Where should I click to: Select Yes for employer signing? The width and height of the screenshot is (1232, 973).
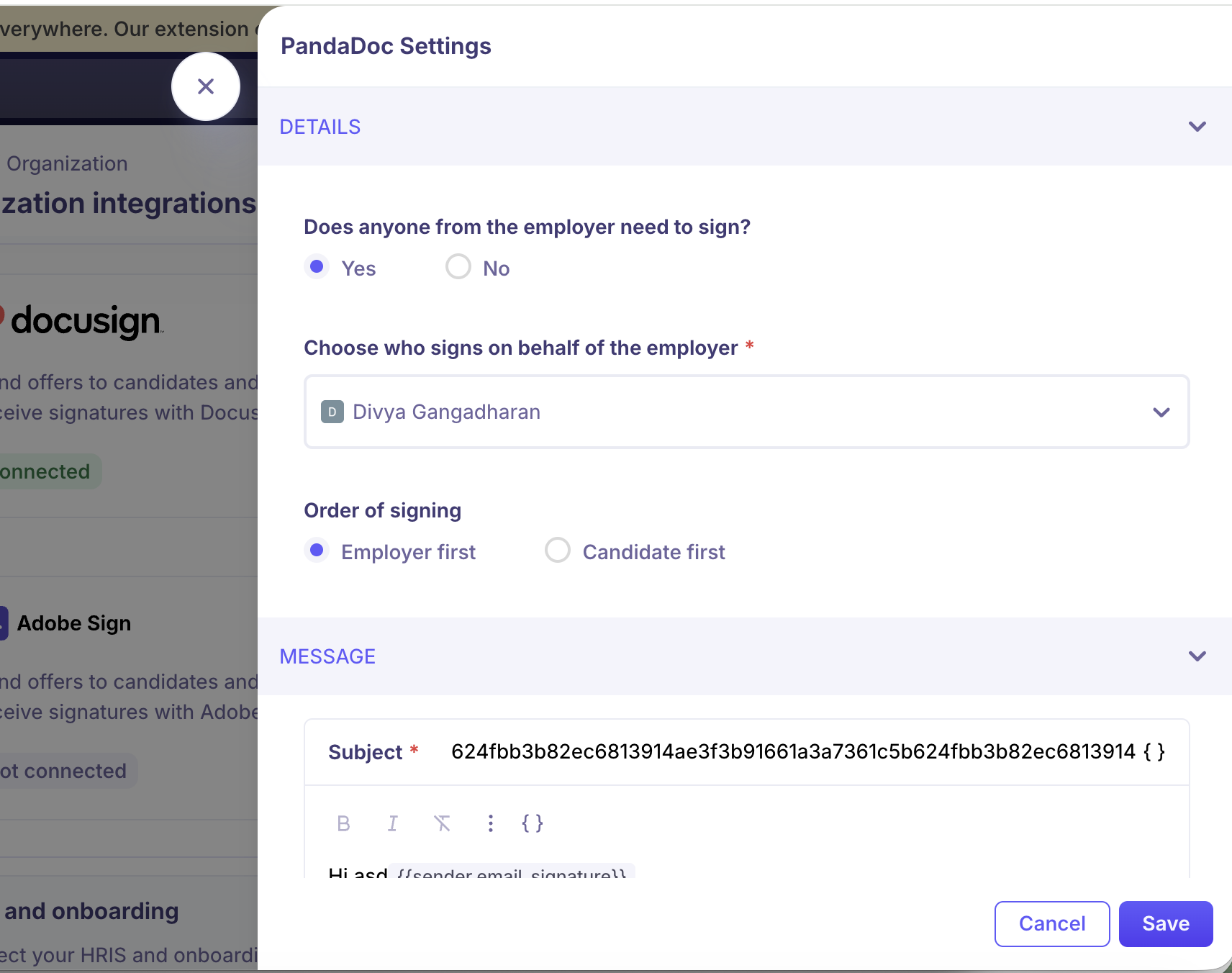pyautogui.click(x=317, y=267)
